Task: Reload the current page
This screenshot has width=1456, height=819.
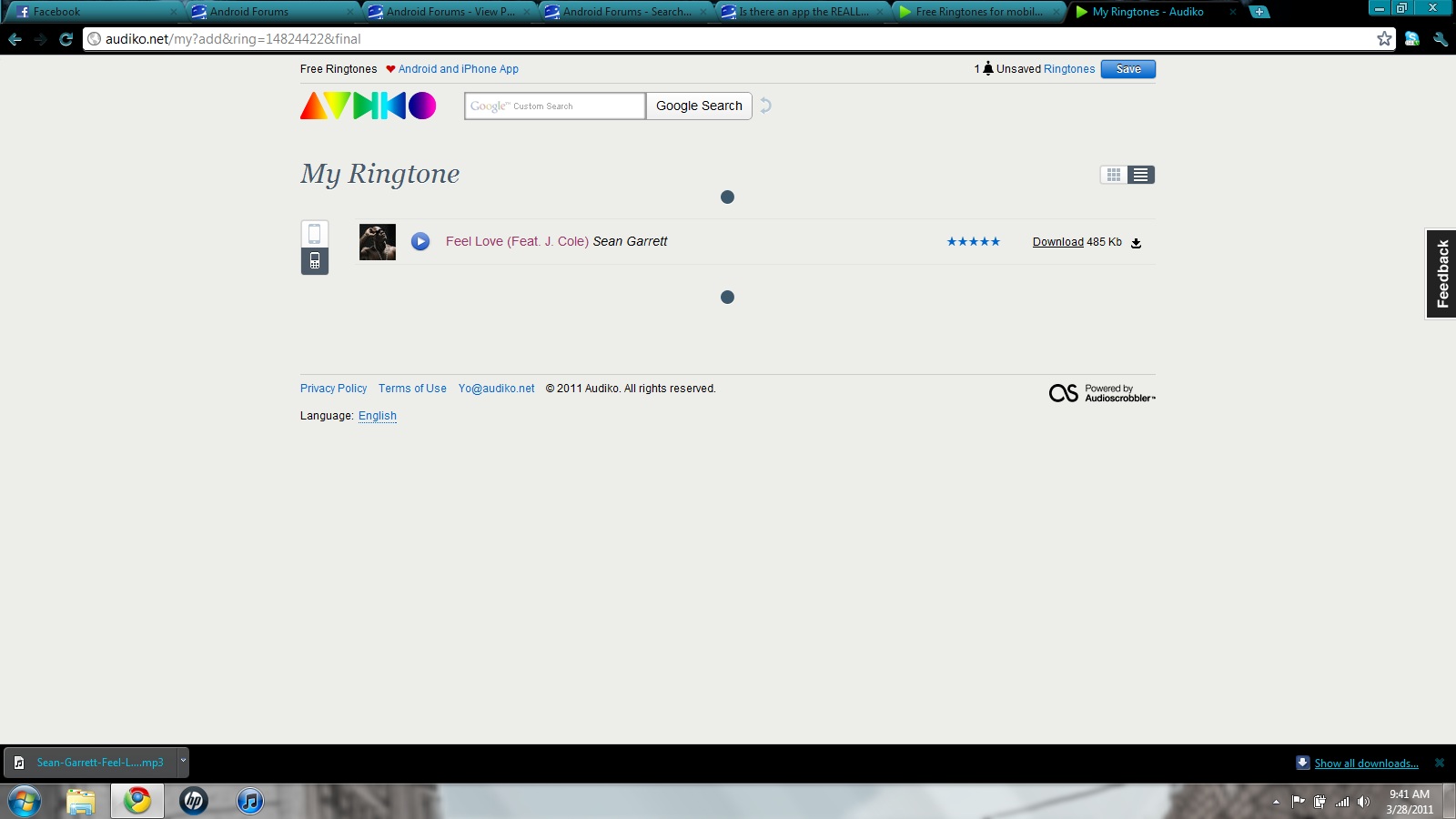Action: coord(66,39)
